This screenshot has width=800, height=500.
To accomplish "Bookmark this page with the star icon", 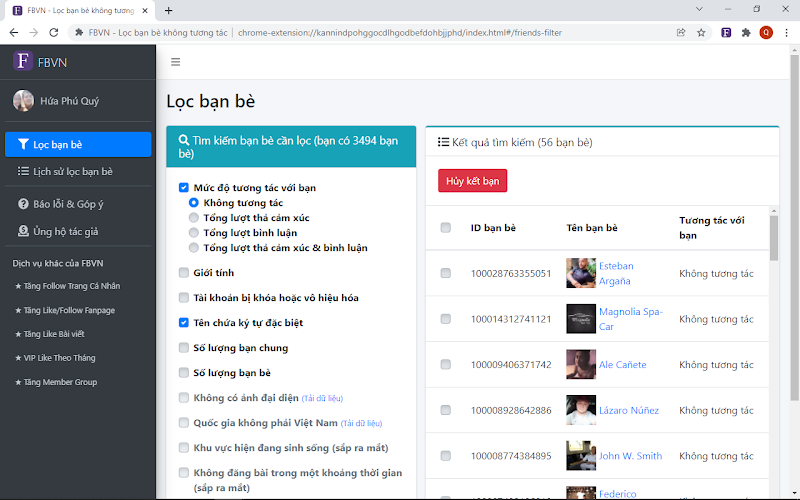I will [701, 33].
